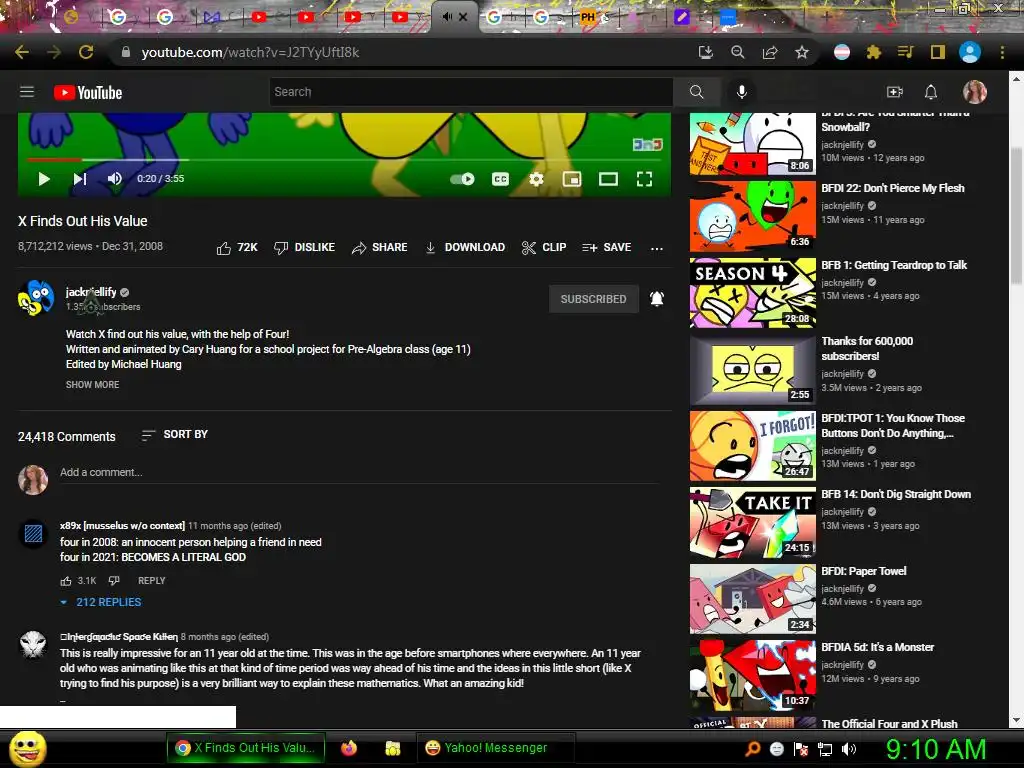Reload the page
Image resolution: width=1024 pixels, height=768 pixels.
pos(86,52)
